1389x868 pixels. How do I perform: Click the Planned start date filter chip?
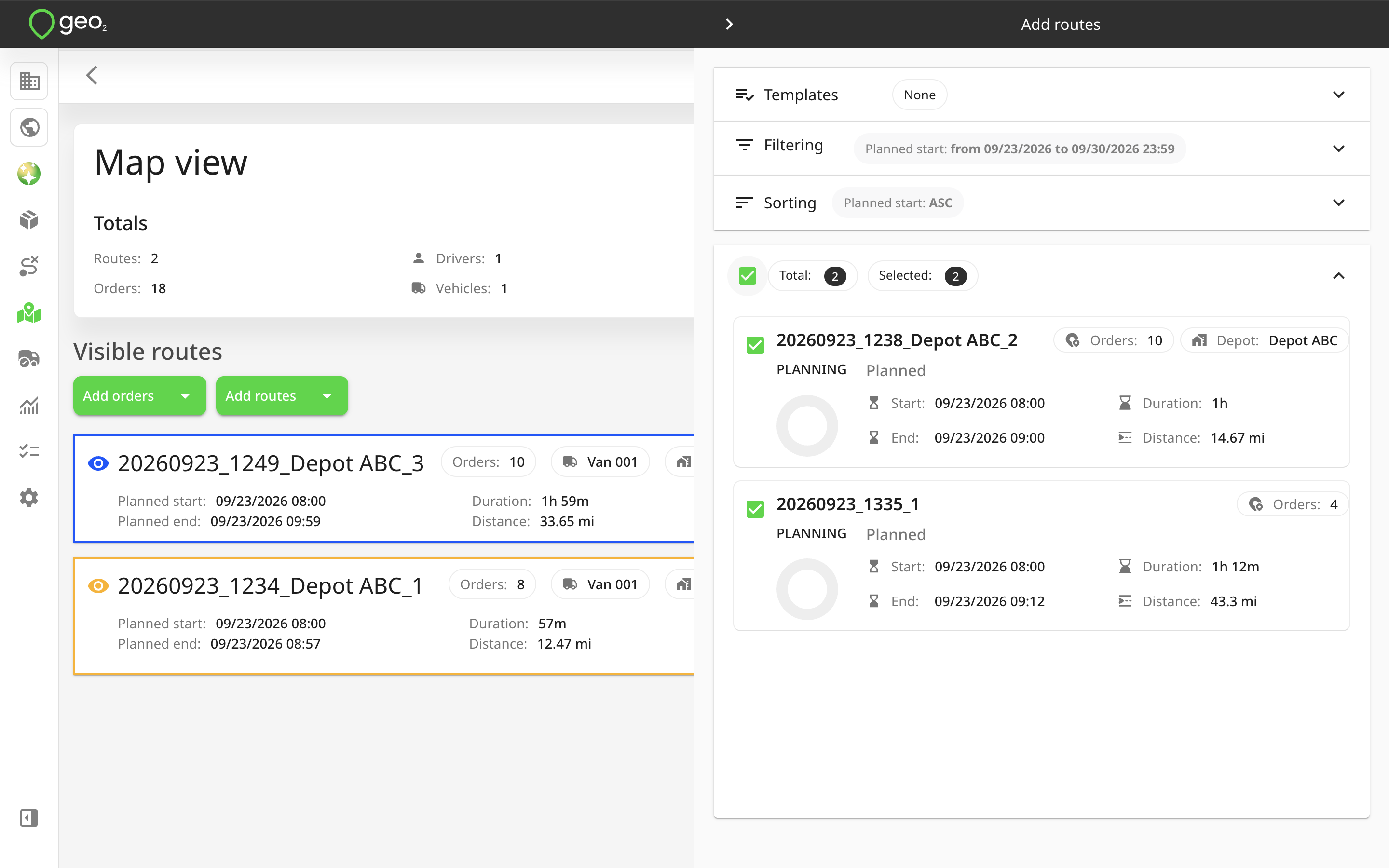[x=1020, y=149]
